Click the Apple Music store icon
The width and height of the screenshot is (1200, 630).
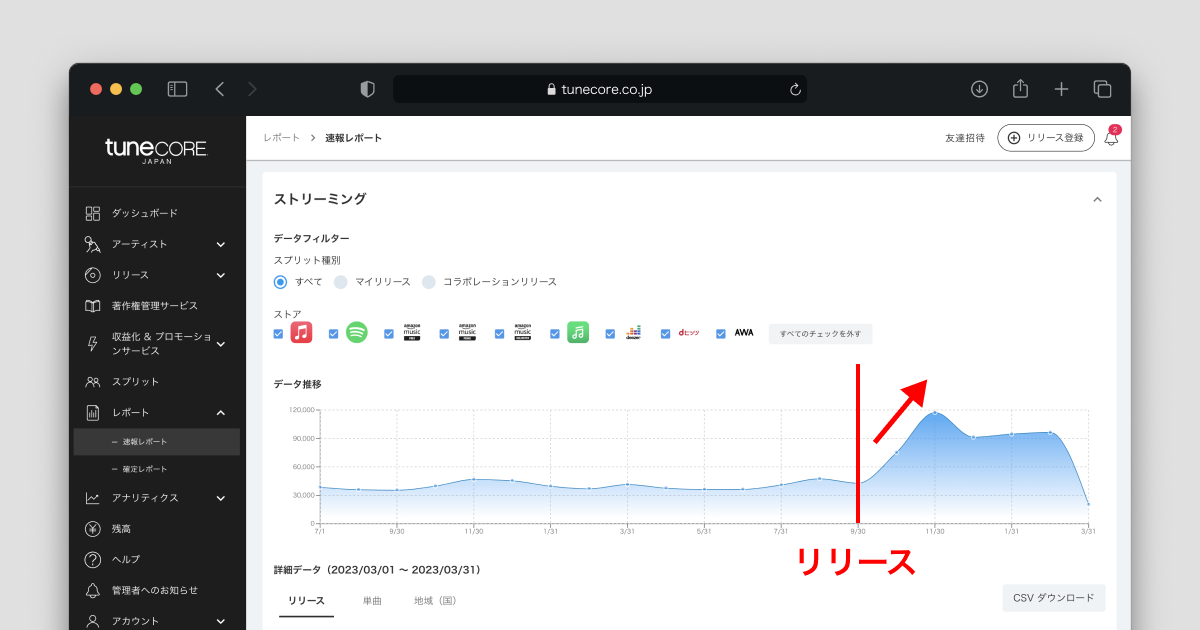[x=301, y=333]
